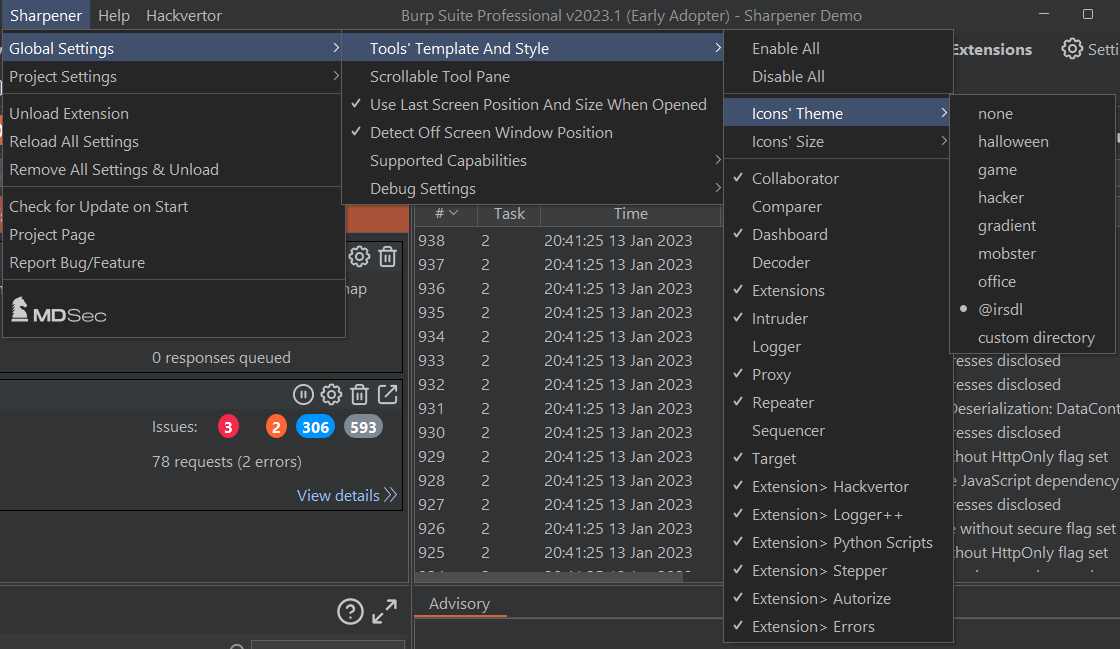This screenshot has width=1120, height=649.
Task: Expand panel with diagonal arrows icon
Action: pyautogui.click(x=384, y=612)
